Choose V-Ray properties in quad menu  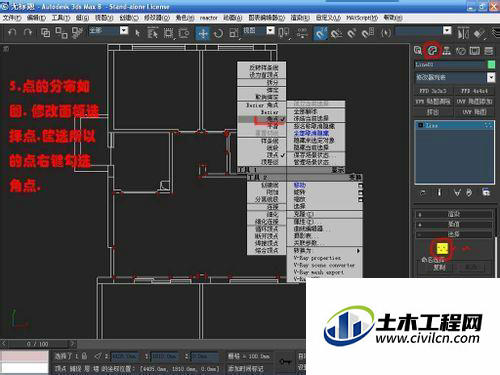pos(325,258)
